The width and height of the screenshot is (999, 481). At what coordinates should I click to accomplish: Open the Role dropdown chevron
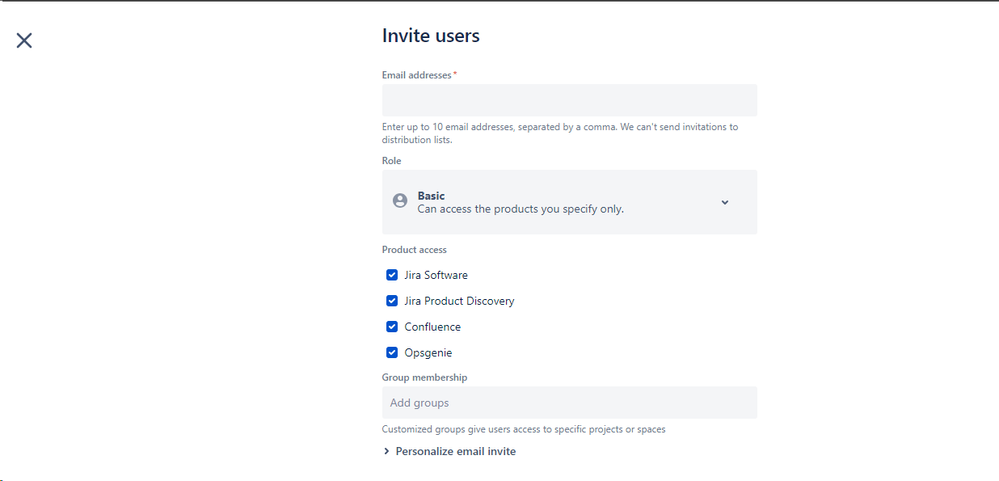724,202
